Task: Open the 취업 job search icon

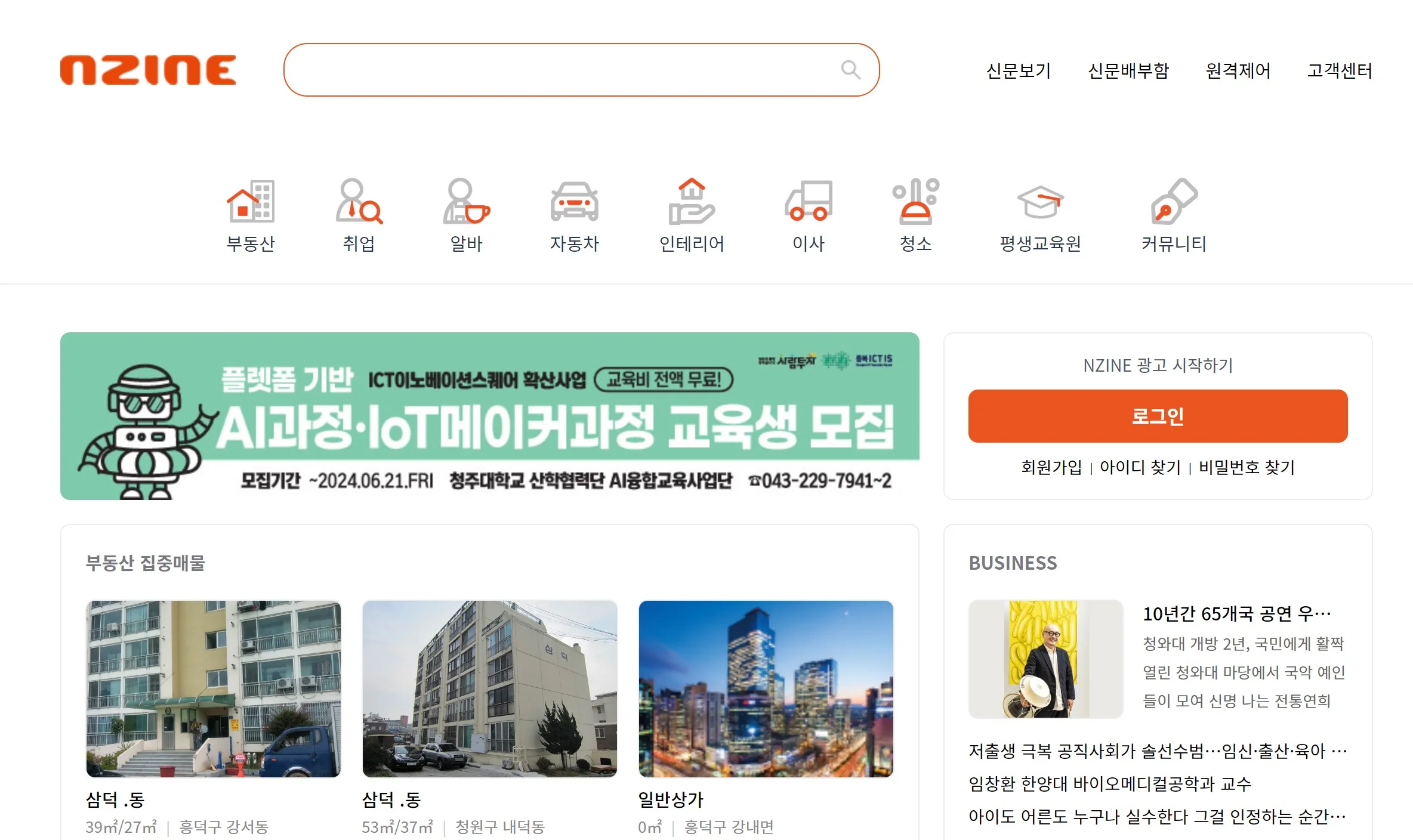Action: pos(359,202)
